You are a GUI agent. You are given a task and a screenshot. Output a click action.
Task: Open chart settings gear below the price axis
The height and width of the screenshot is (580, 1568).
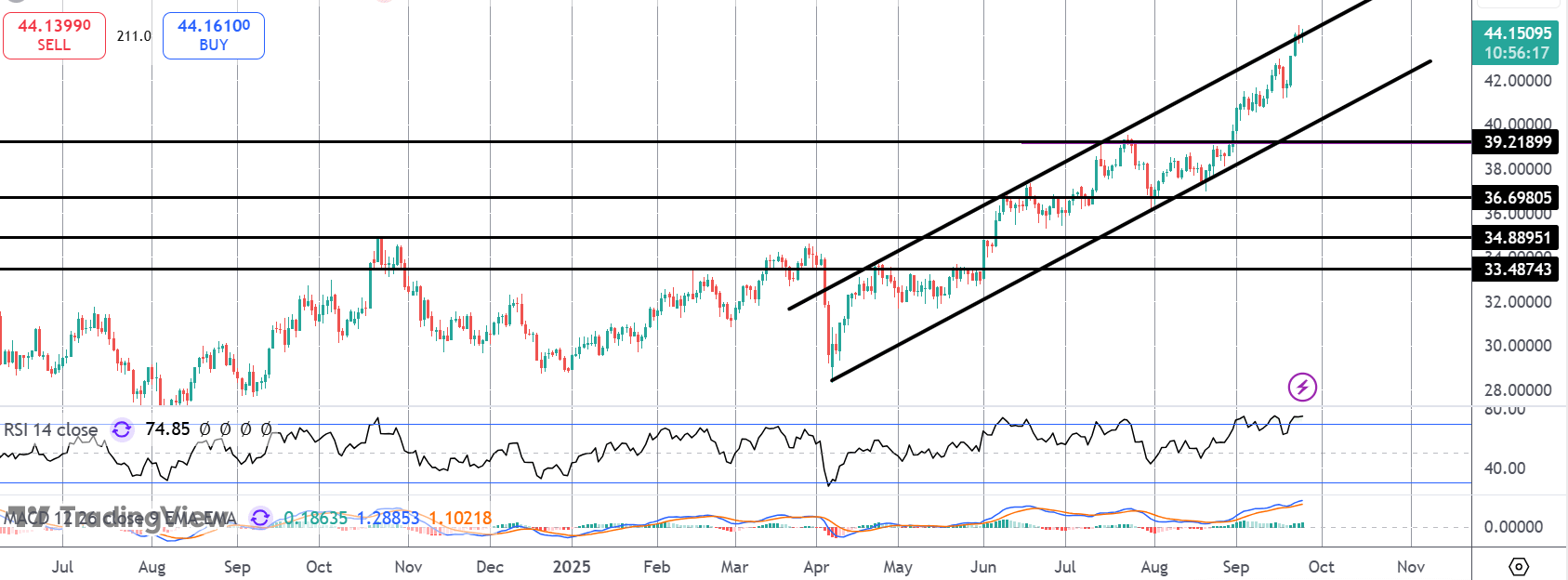(x=1519, y=566)
